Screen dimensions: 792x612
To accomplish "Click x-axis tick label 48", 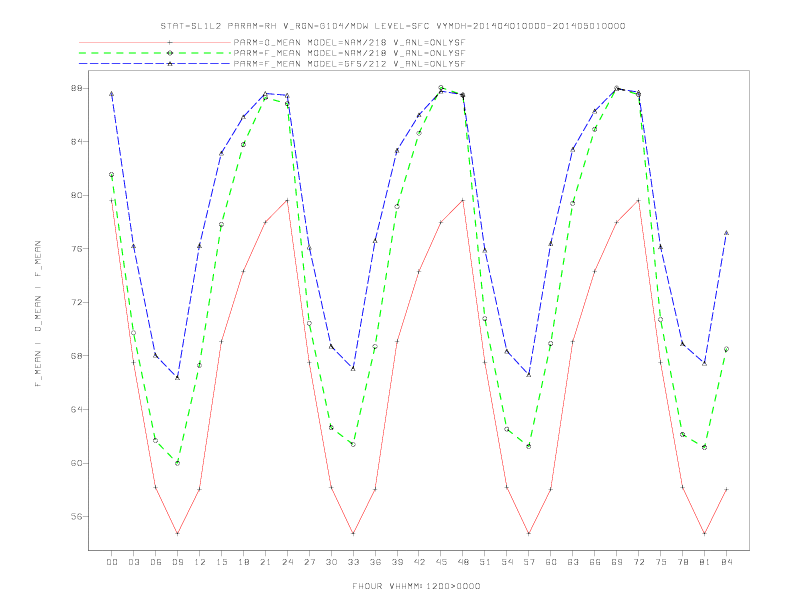I will tap(463, 562).
